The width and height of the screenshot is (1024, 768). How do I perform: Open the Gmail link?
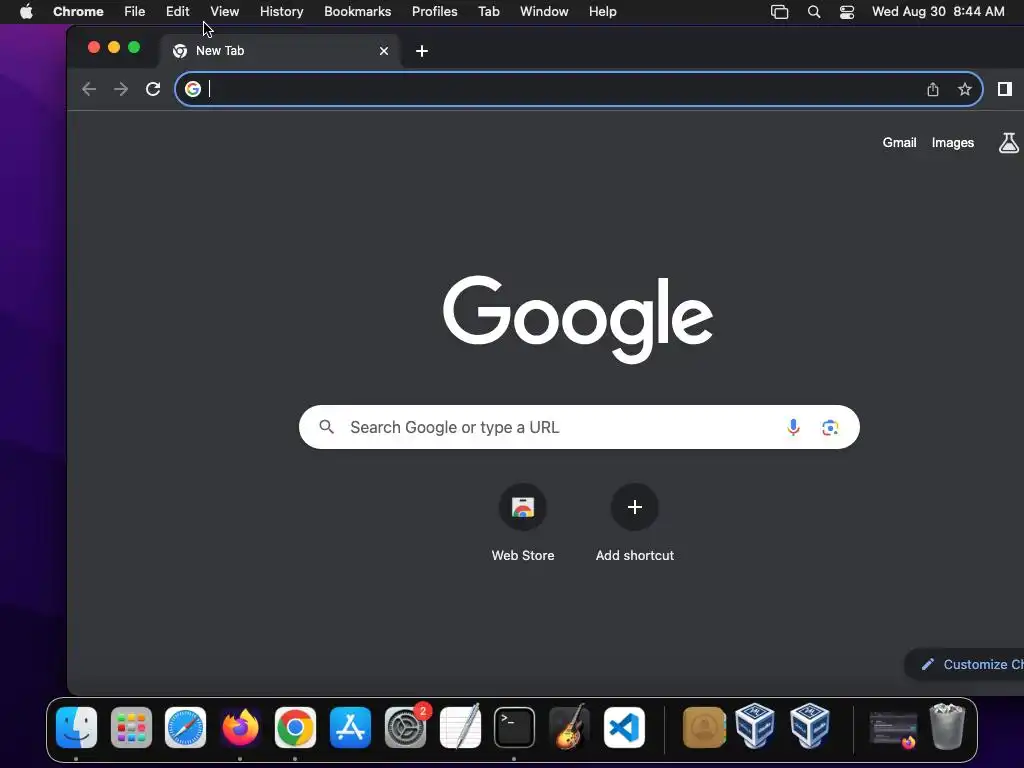tap(899, 142)
